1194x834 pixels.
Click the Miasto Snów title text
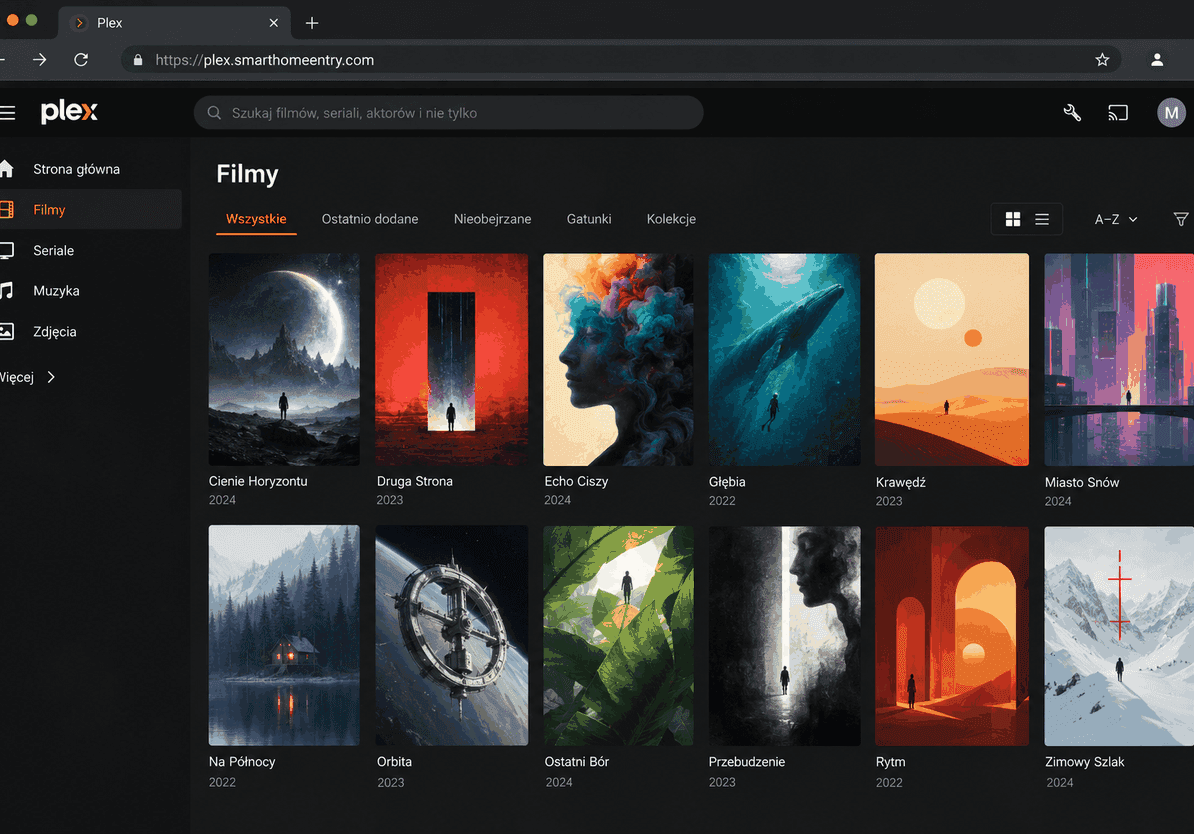[1082, 482]
